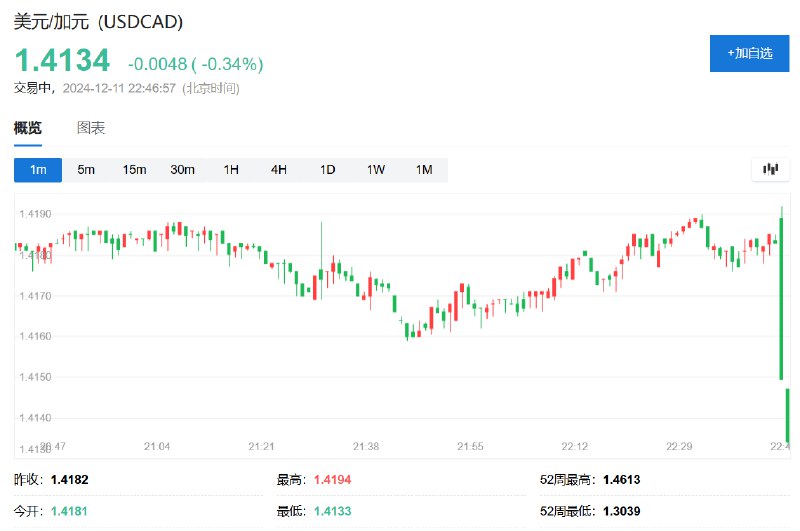This screenshot has height=531, width=800.
Task: Select the 30m timeframe
Action: coord(182,170)
